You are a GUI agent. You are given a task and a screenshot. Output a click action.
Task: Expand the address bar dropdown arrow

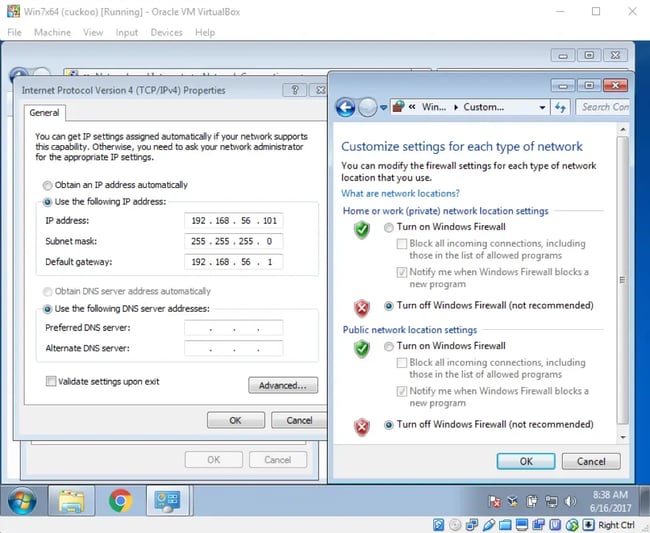(x=542, y=107)
